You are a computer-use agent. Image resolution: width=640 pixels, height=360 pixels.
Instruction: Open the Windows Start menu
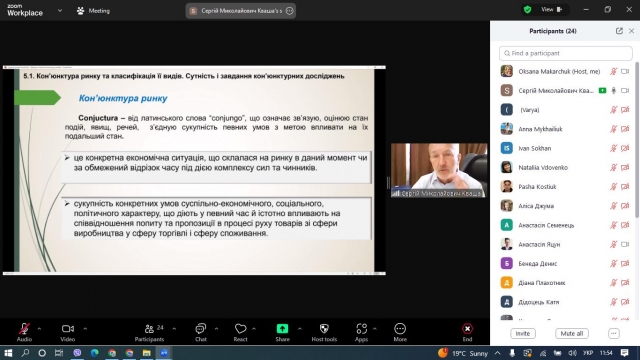point(8,353)
